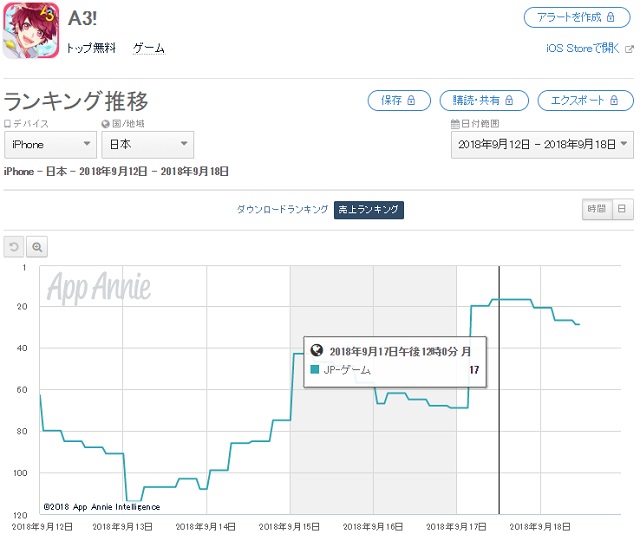This screenshot has width=640, height=534.
Task: Expand the date range picker dropdown
Action: [x=542, y=145]
